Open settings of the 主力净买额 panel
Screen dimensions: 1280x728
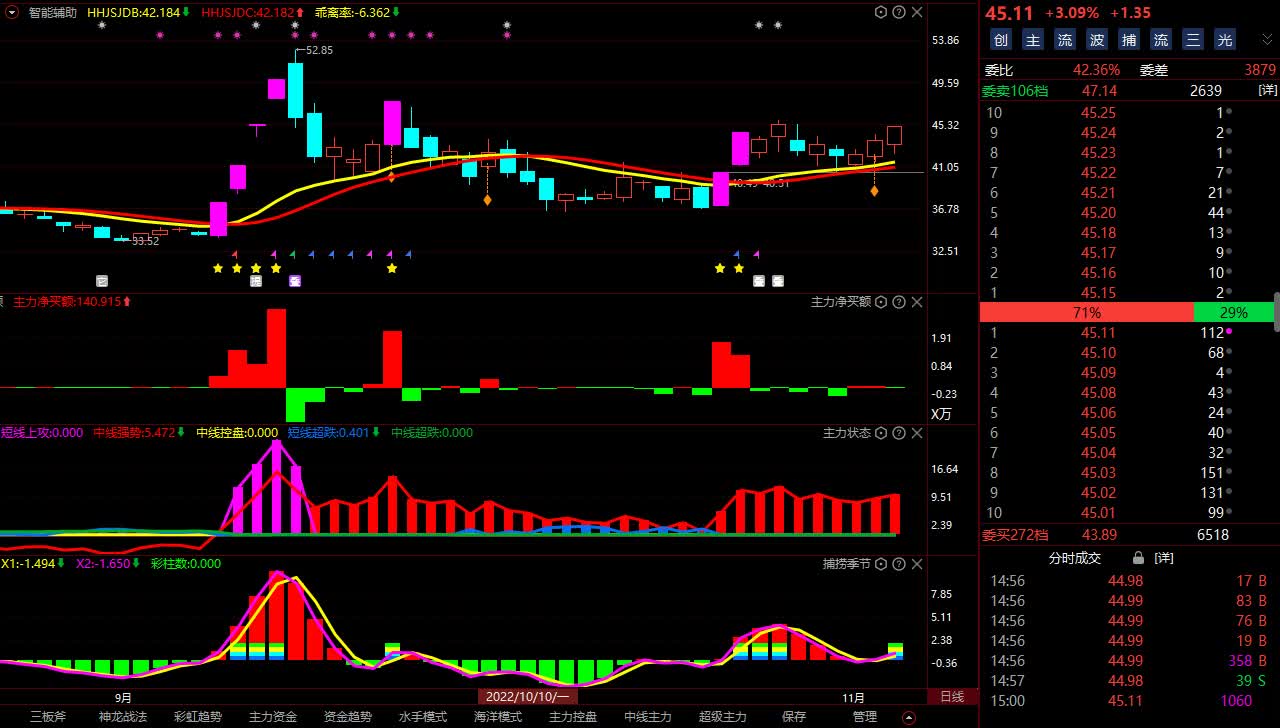pyautogui.click(x=881, y=302)
